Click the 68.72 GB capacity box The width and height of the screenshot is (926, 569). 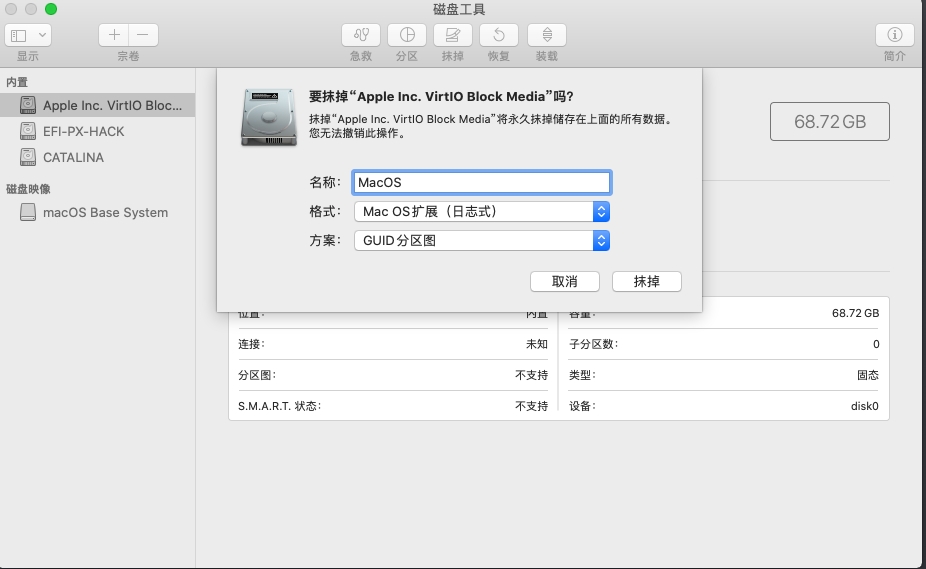(x=830, y=122)
